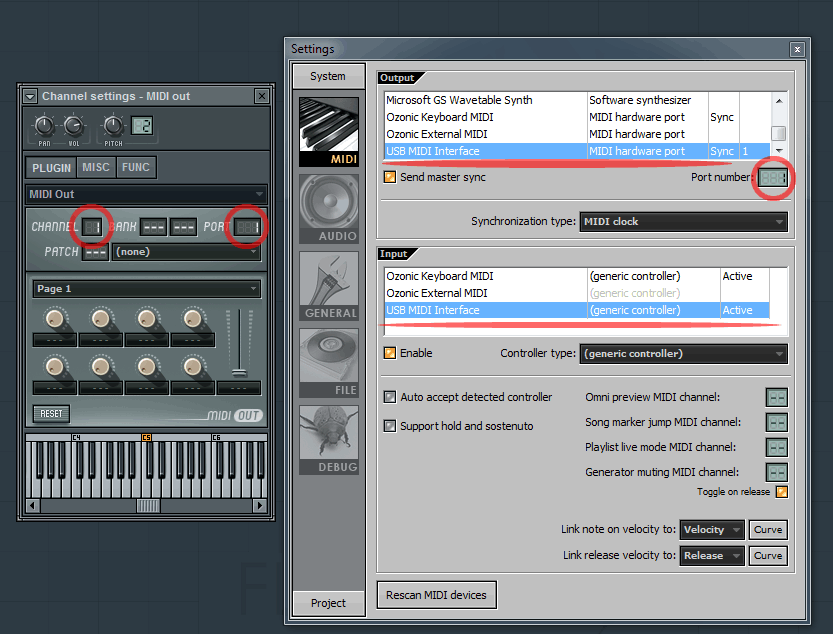Viewport: 833px width, 634px height.
Task: Click the MIDI Out PORT number display
Action: (248, 227)
